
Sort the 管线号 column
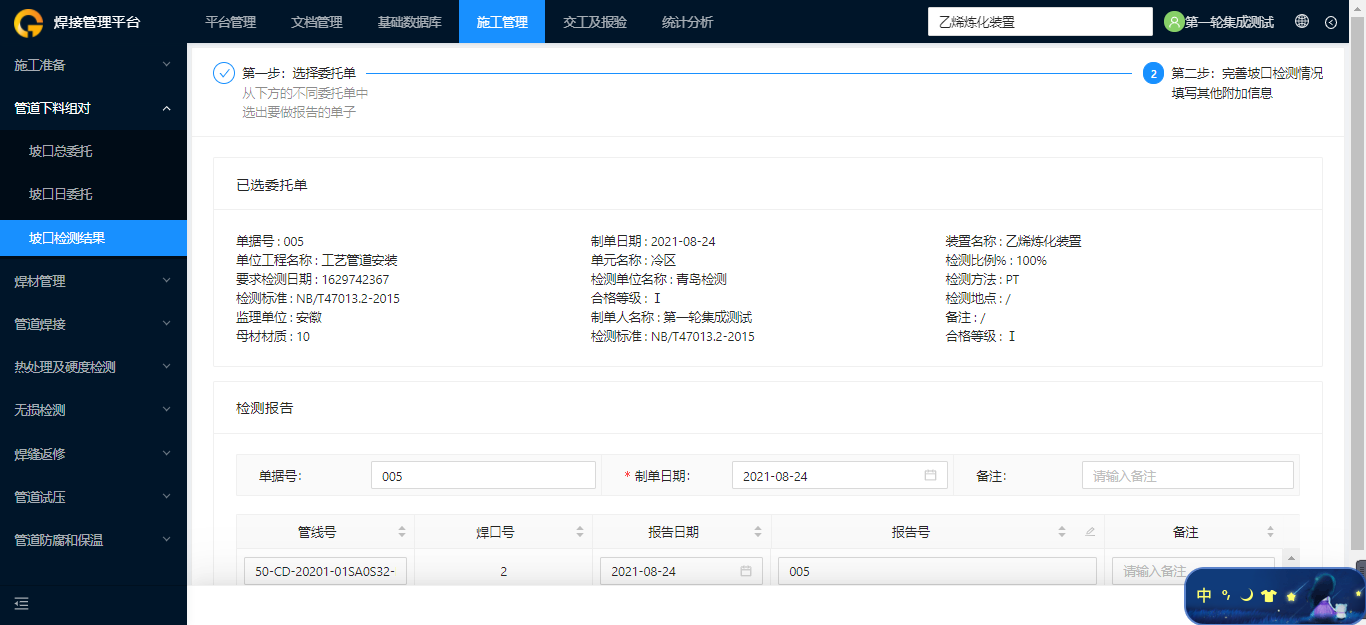click(x=402, y=532)
